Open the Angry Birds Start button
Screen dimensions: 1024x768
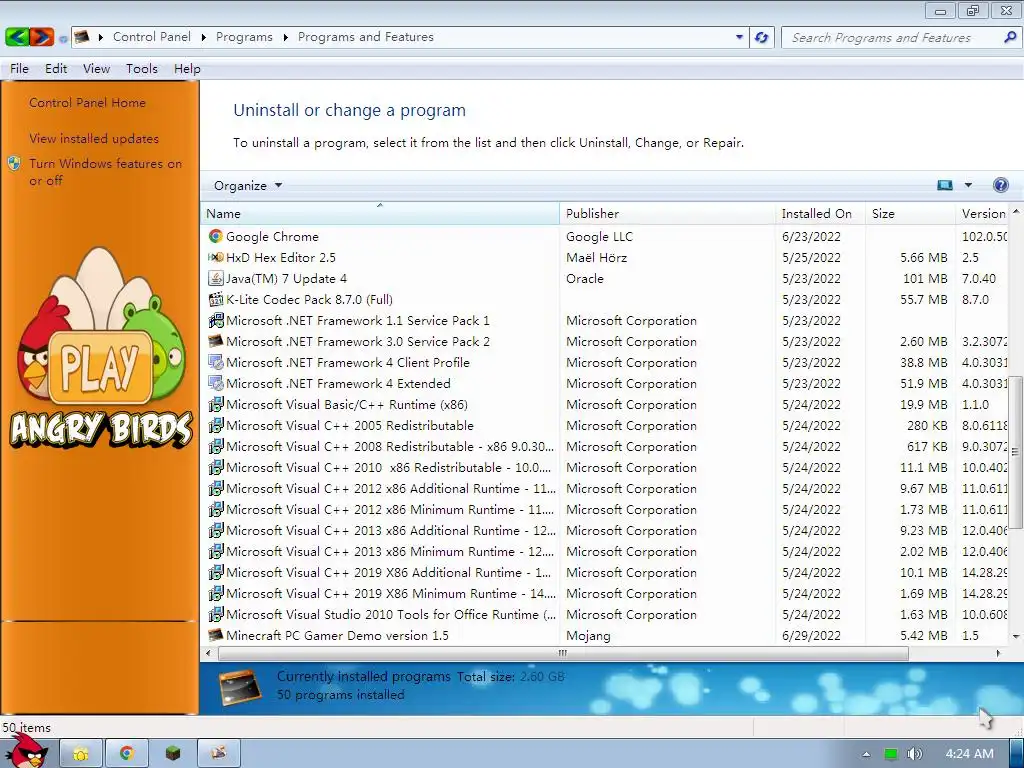(x=27, y=751)
